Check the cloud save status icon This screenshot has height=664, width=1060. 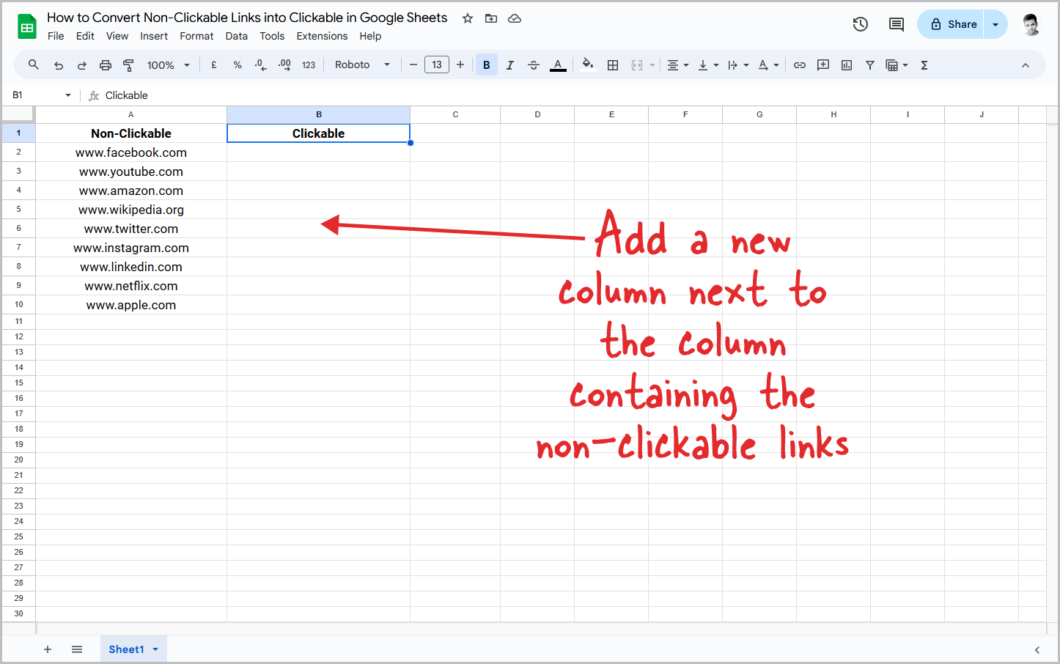click(x=514, y=18)
